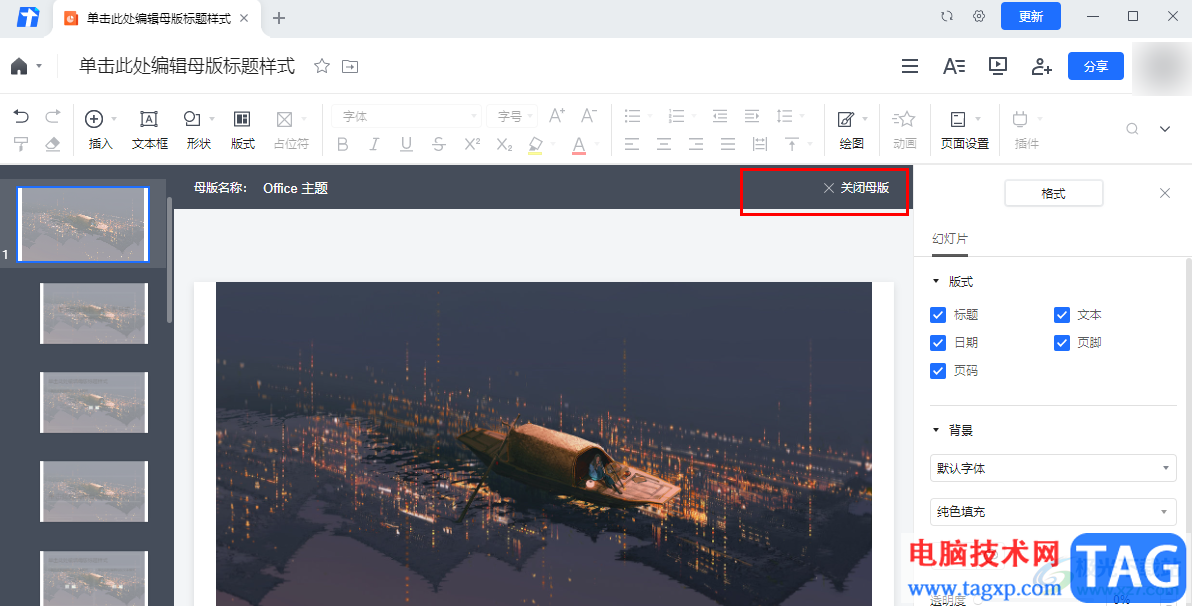Screen dimensions: 1192x606
Task: Open the settings gear icon
Action: (979, 16)
